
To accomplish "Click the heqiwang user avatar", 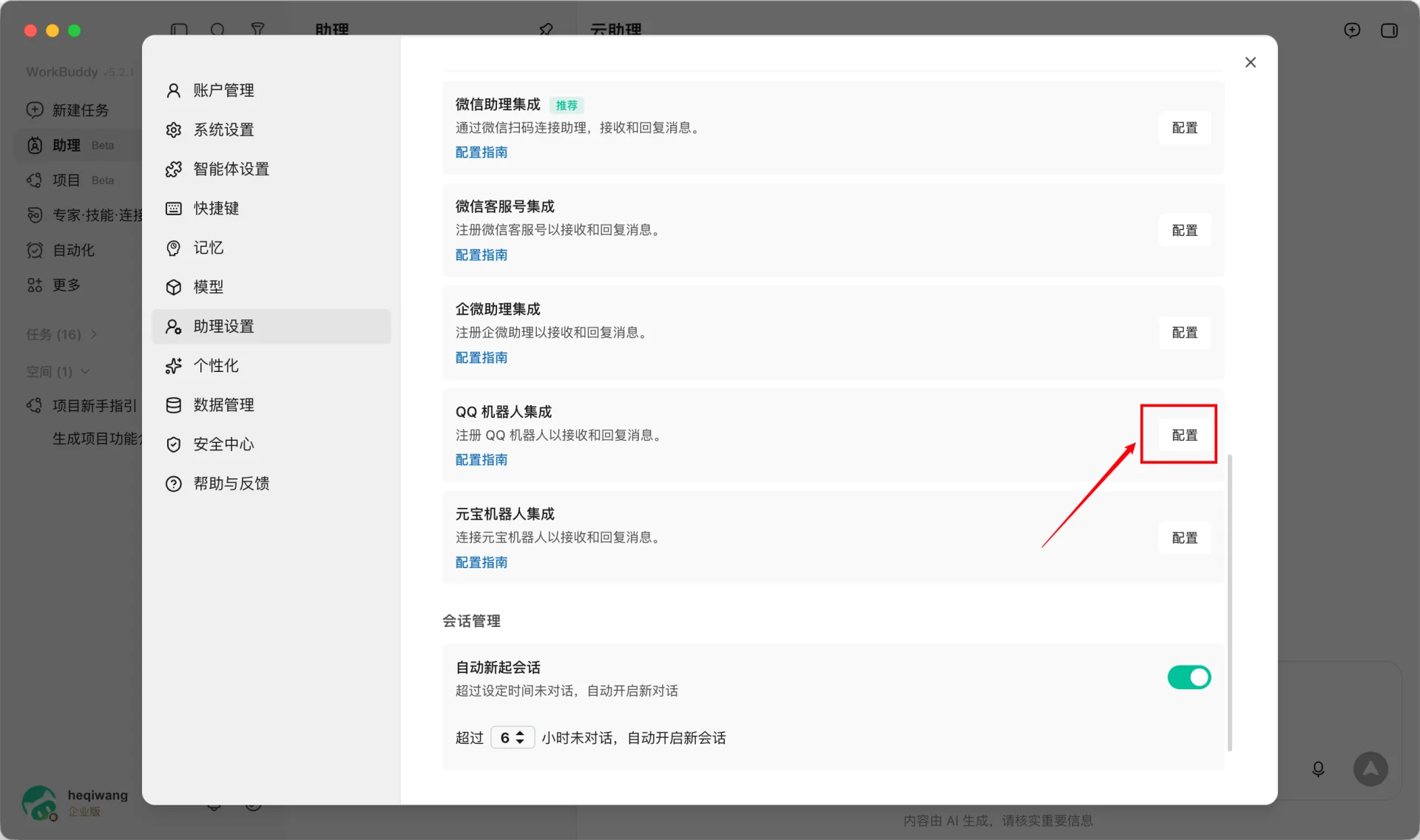I will (x=39, y=803).
